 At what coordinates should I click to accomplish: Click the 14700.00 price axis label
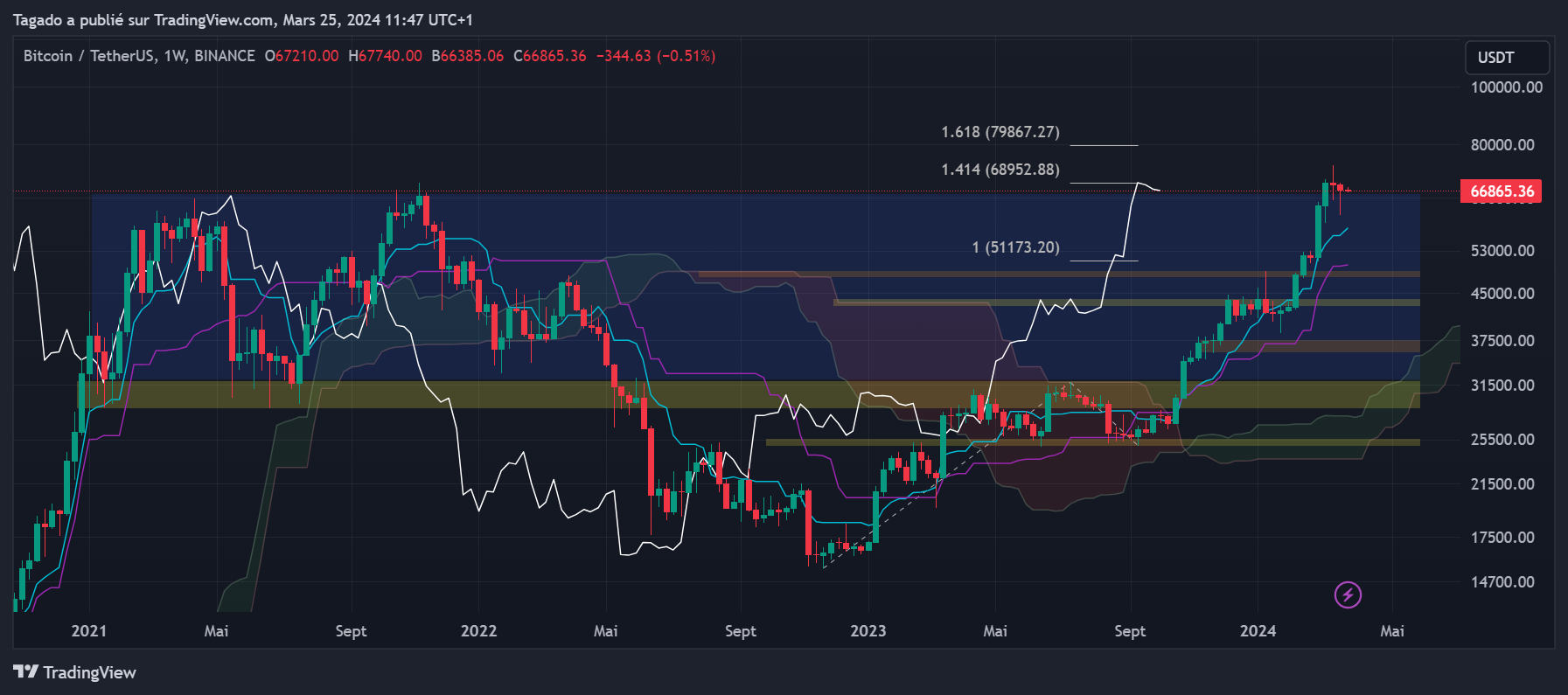point(1502,582)
